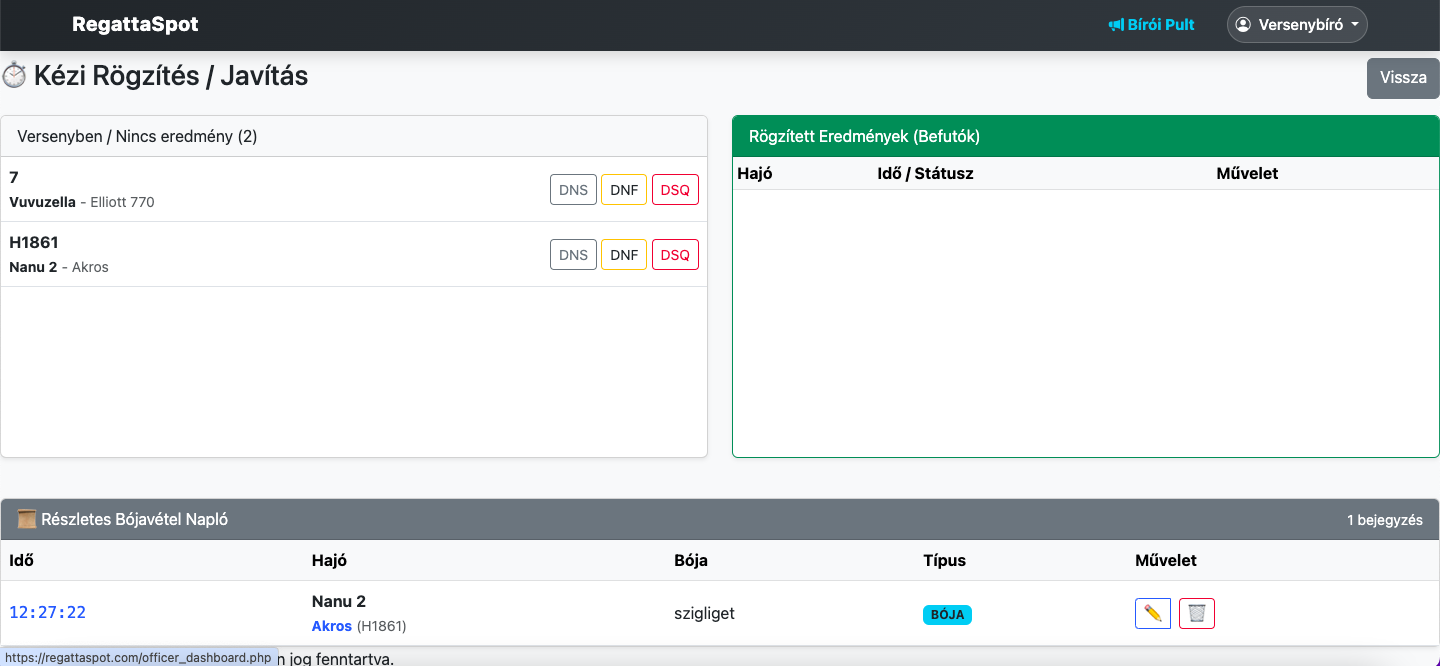Click the trash delete icon in log row

click(1196, 613)
